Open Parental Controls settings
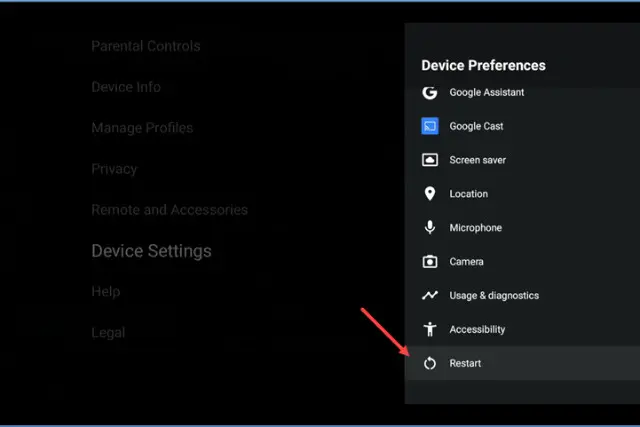This screenshot has width=640, height=427. coord(145,46)
